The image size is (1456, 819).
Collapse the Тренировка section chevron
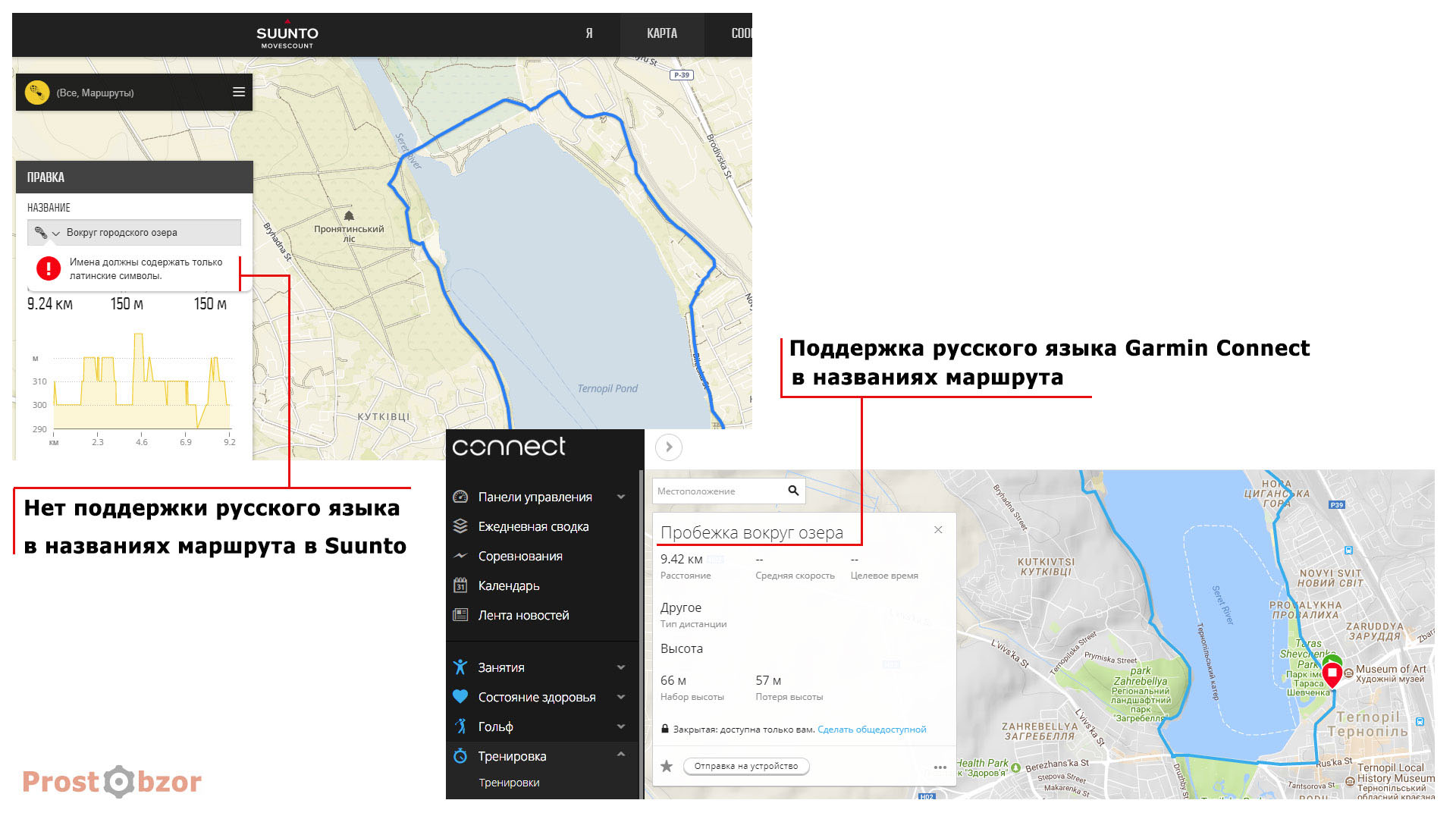point(621,755)
